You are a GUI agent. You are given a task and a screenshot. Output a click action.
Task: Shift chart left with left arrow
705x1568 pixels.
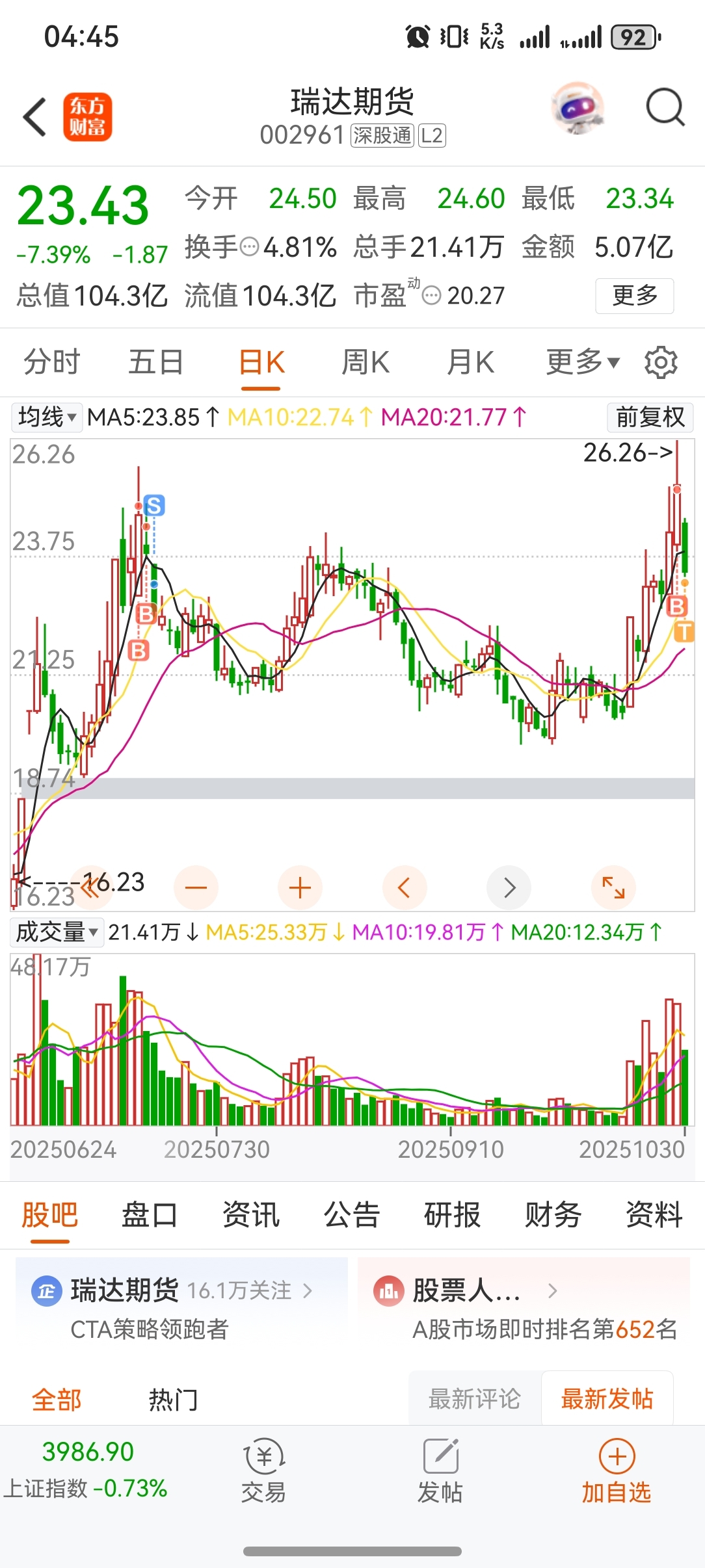pos(405,887)
